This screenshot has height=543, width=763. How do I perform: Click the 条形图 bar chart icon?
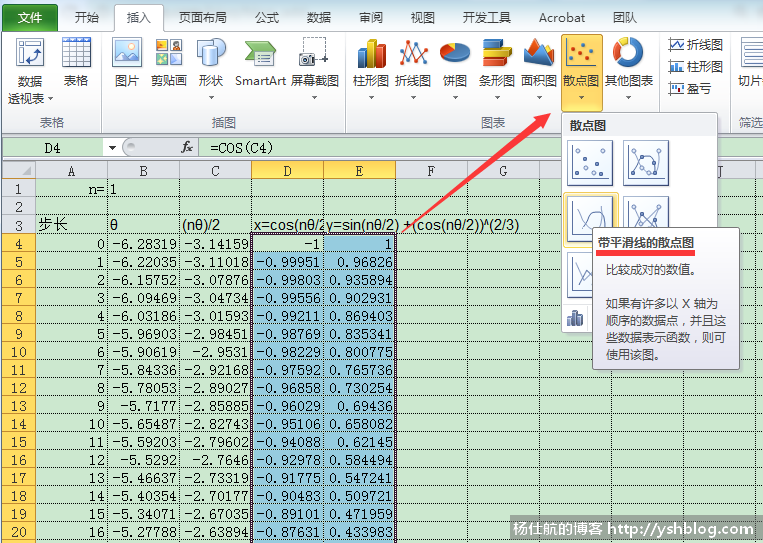(x=497, y=53)
